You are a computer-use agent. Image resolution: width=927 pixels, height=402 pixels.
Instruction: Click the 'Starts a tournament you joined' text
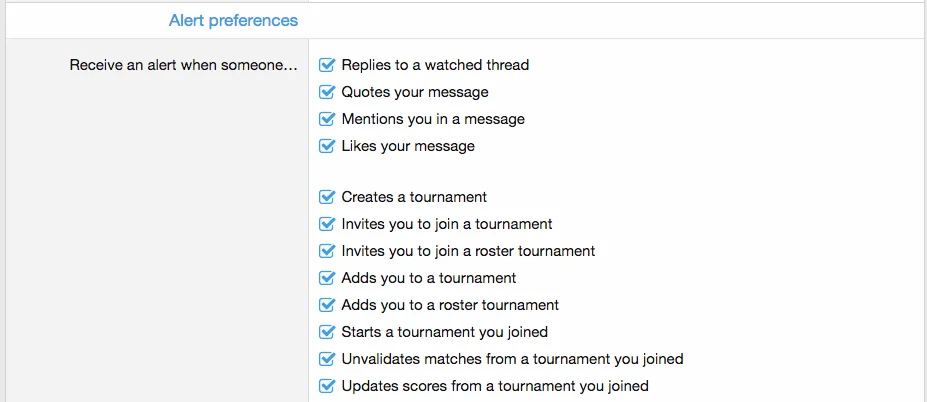tap(444, 332)
